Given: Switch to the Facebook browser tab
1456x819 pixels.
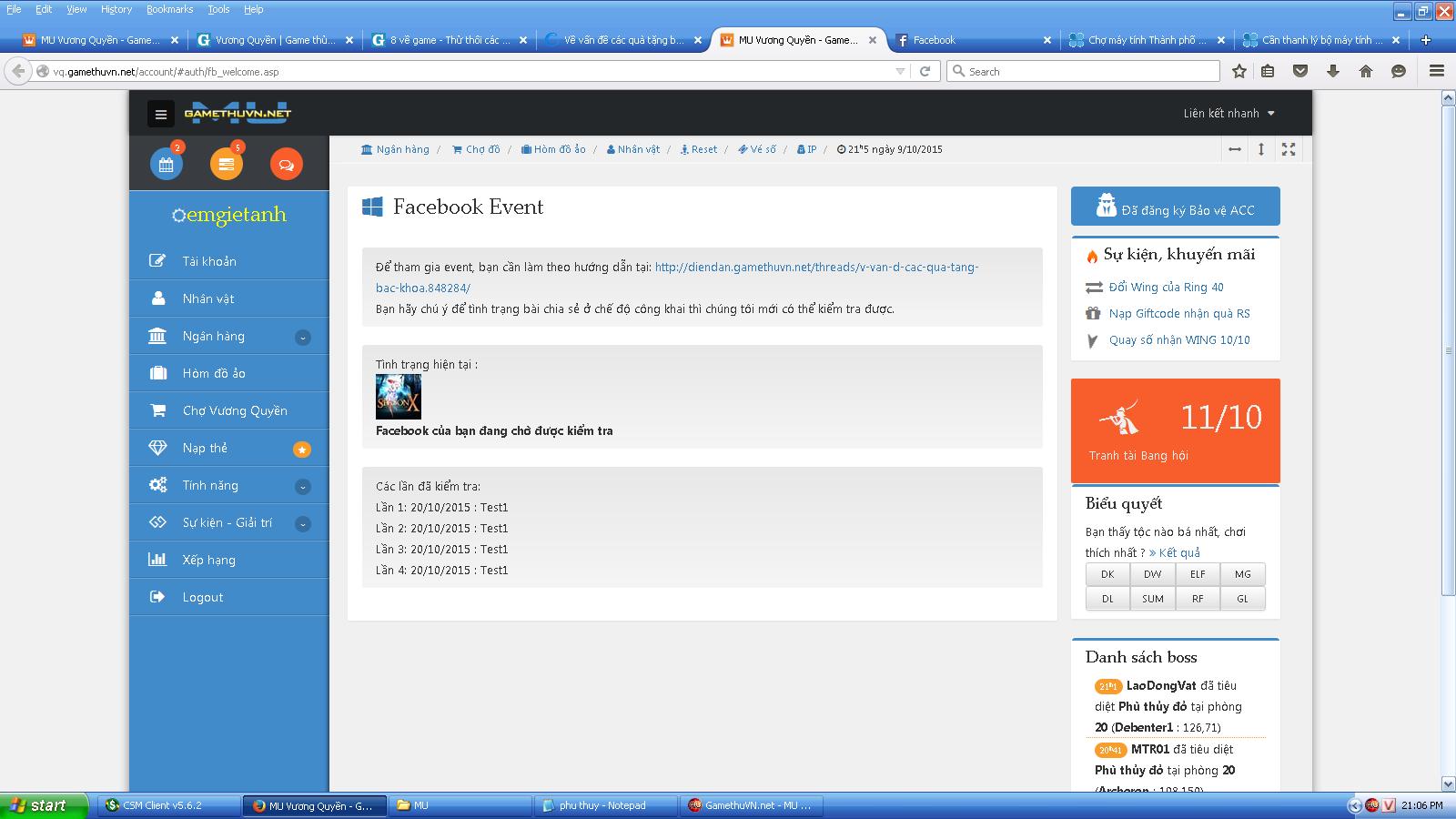Looking at the screenshot, I should coord(972,40).
